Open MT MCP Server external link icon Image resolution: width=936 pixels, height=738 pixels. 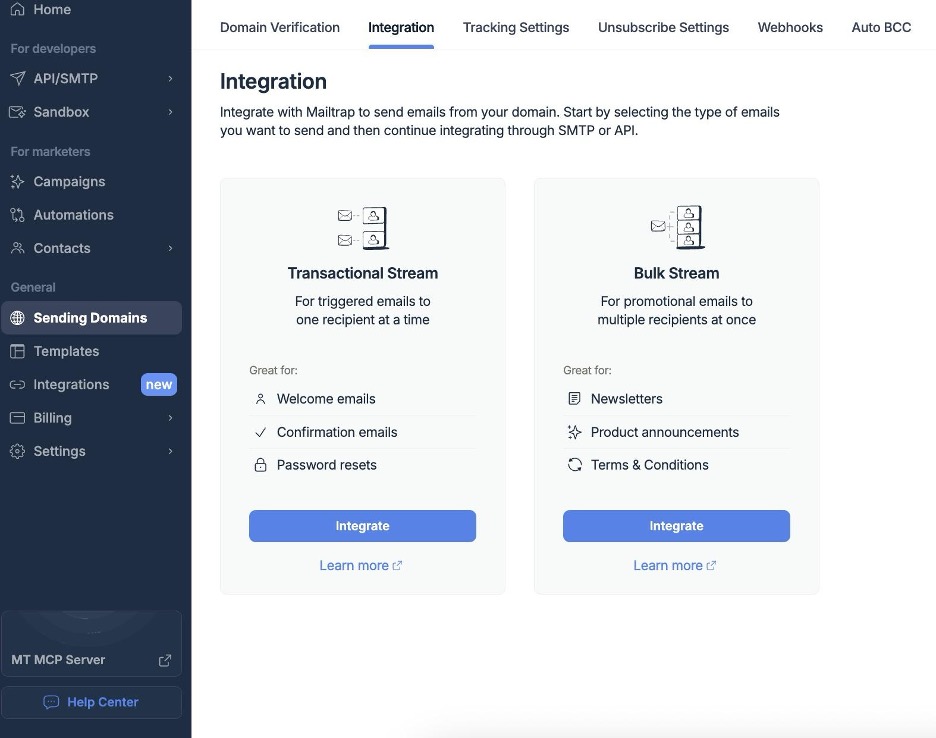[x=165, y=660]
